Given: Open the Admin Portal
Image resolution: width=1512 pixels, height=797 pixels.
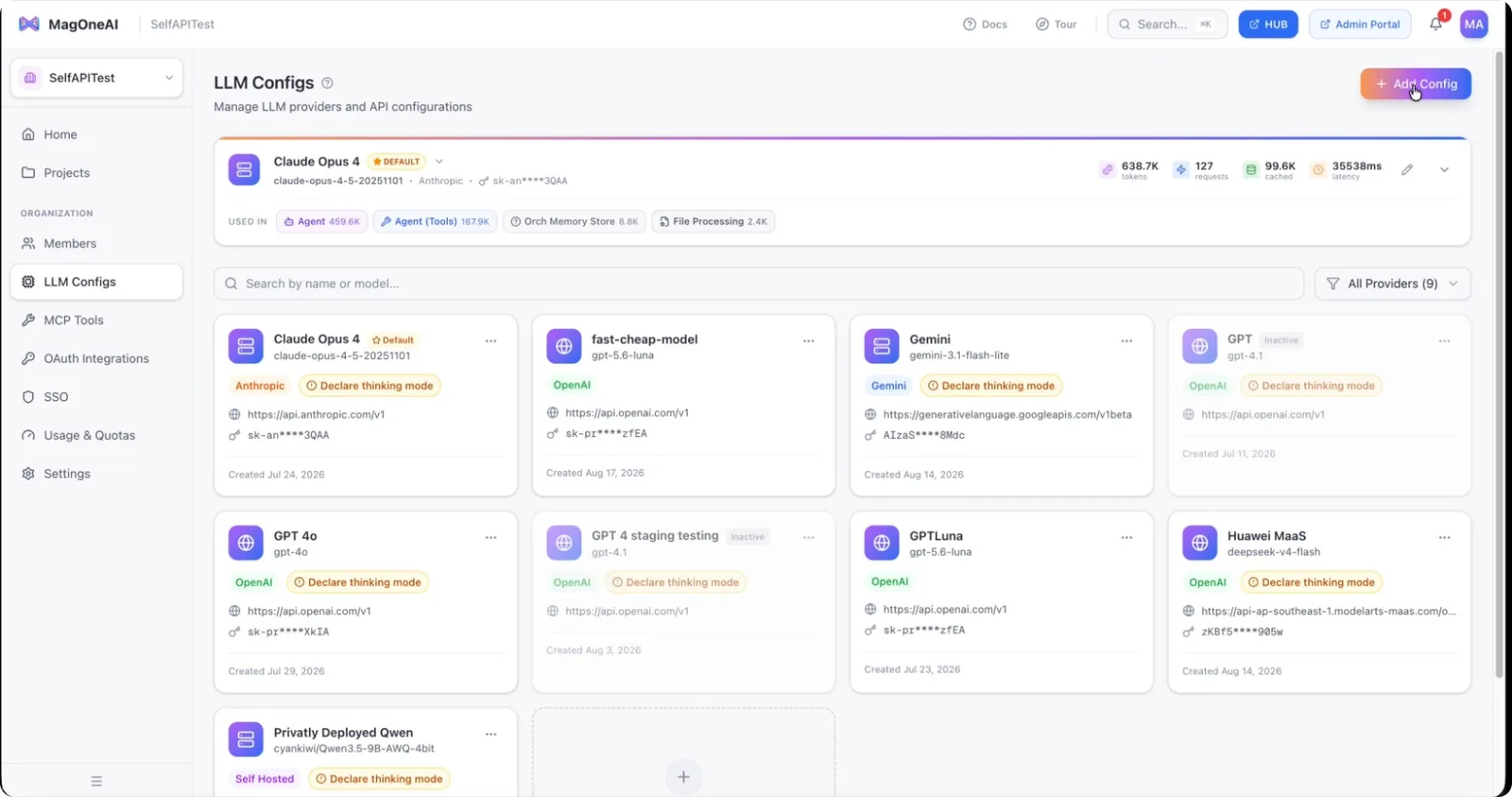Looking at the screenshot, I should 1360,25.
